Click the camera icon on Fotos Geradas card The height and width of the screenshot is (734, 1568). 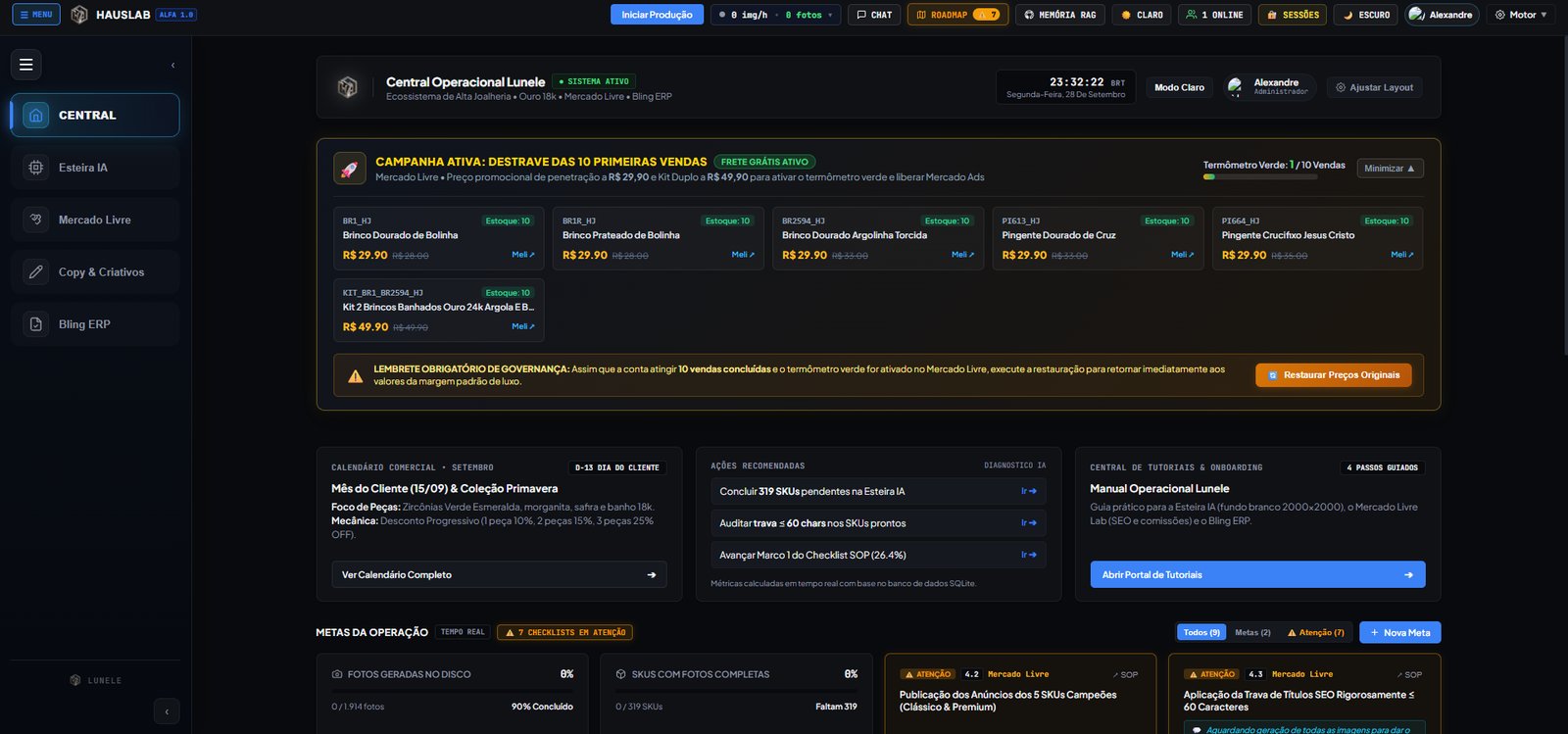pos(337,674)
